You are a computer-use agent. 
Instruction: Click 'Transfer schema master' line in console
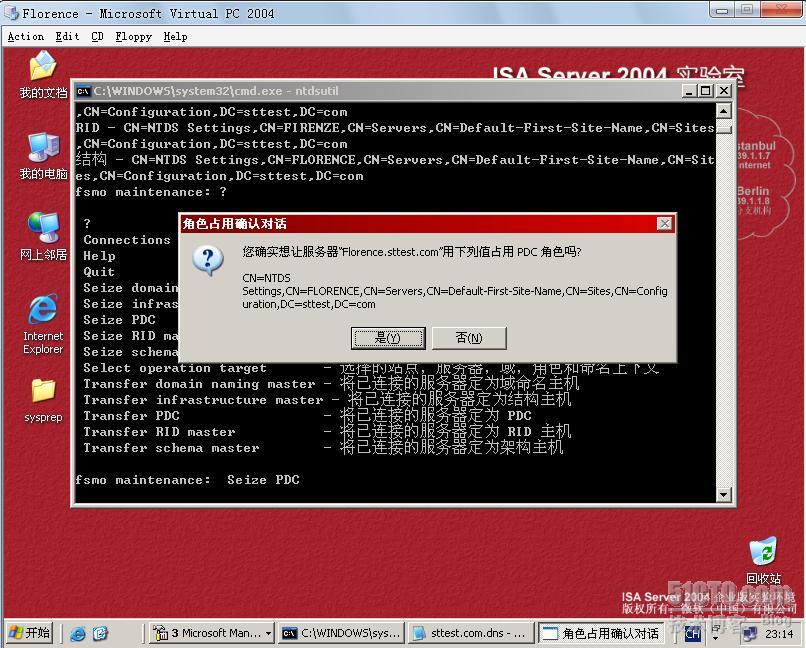[323, 448]
